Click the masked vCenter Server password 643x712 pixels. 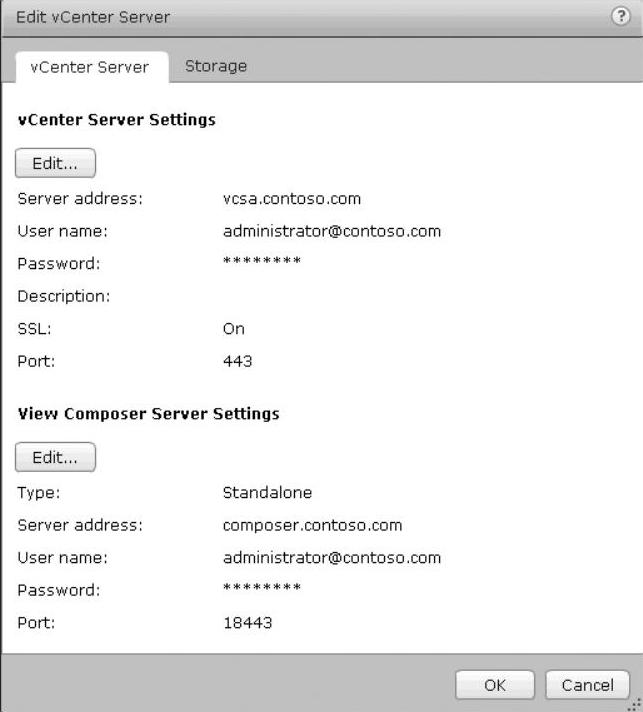[262, 264]
